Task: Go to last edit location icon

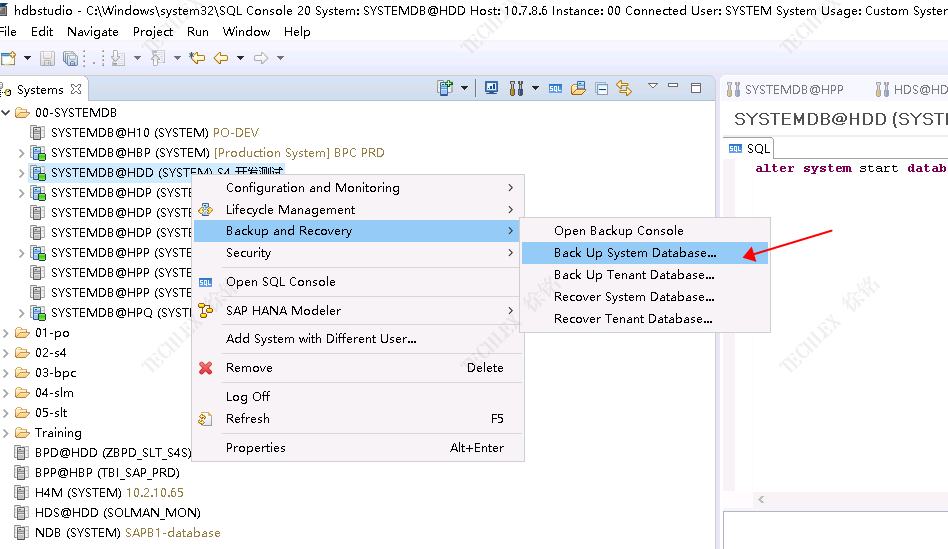Action: pyautogui.click(x=197, y=58)
